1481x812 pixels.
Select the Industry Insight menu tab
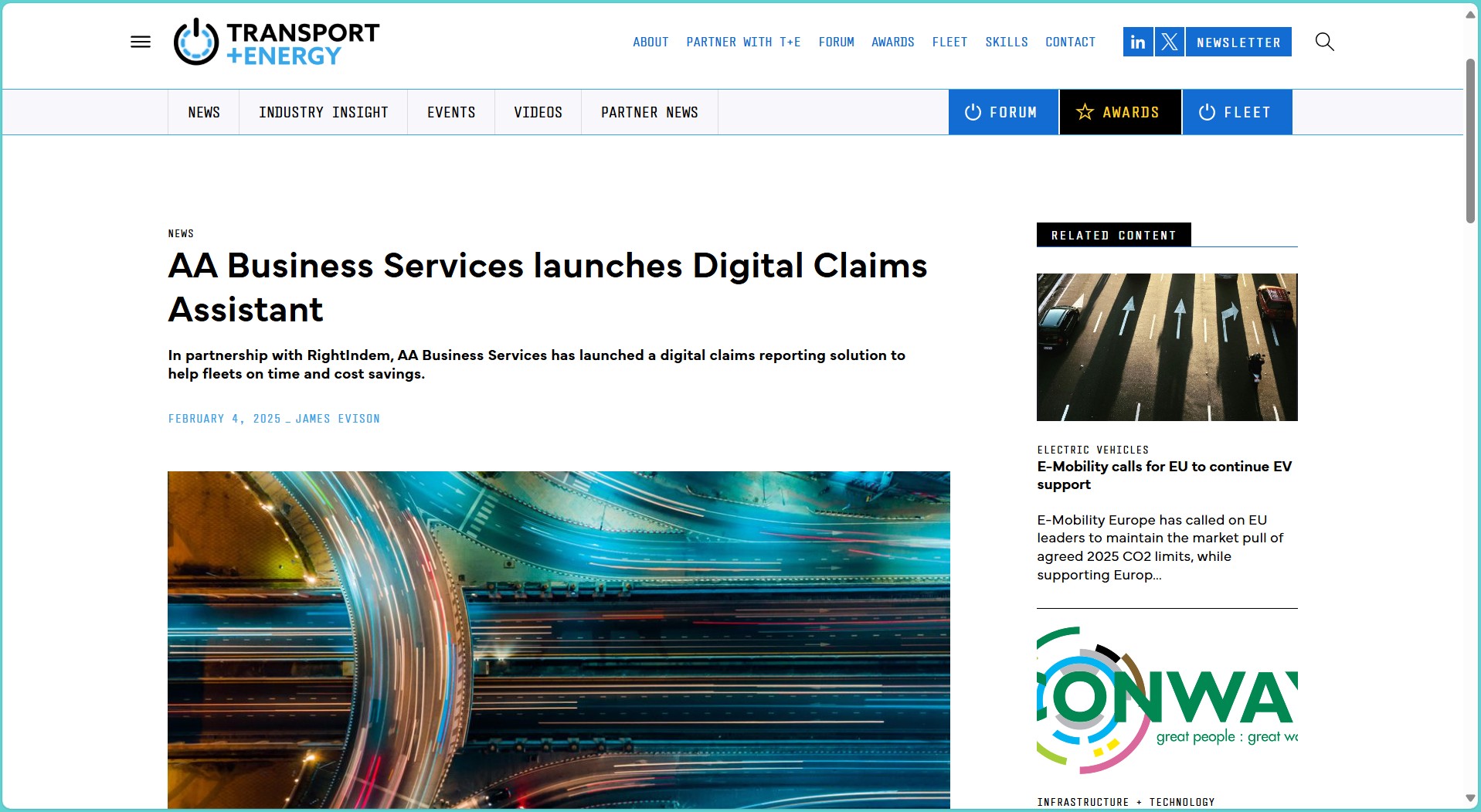pyautogui.click(x=323, y=112)
